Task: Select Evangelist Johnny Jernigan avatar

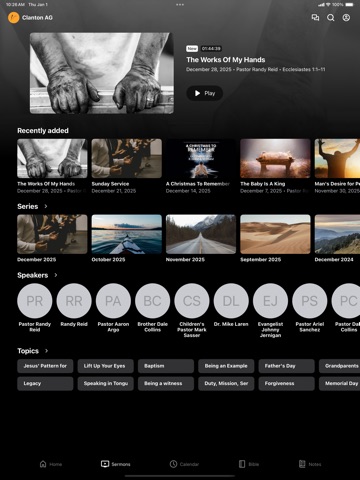Action: click(271, 301)
